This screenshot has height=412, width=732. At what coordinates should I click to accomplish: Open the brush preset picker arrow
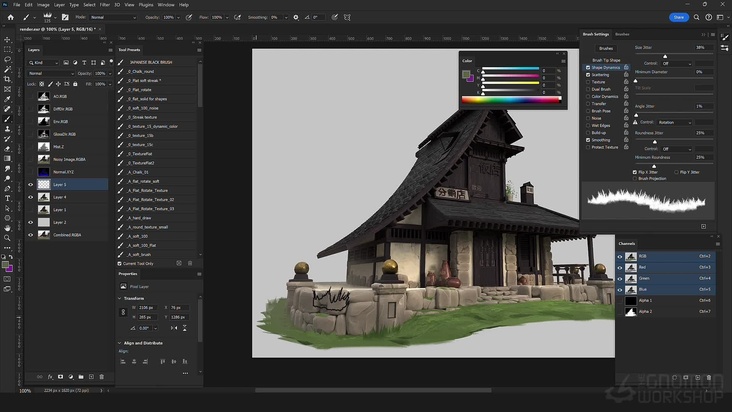[x=55, y=18]
